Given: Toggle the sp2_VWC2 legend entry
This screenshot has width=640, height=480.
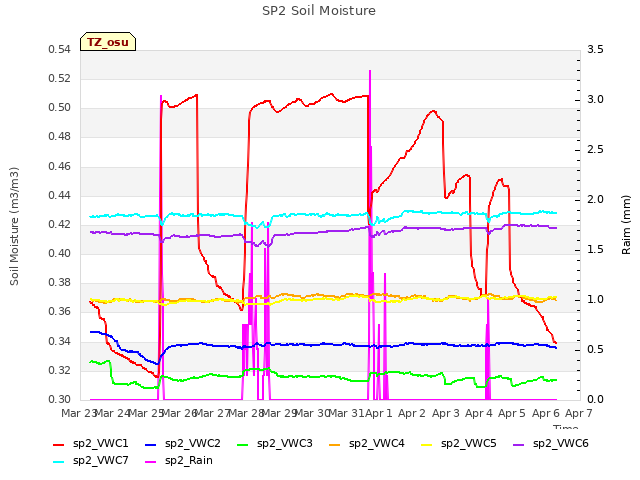Looking at the screenshot, I should click(x=182, y=444).
